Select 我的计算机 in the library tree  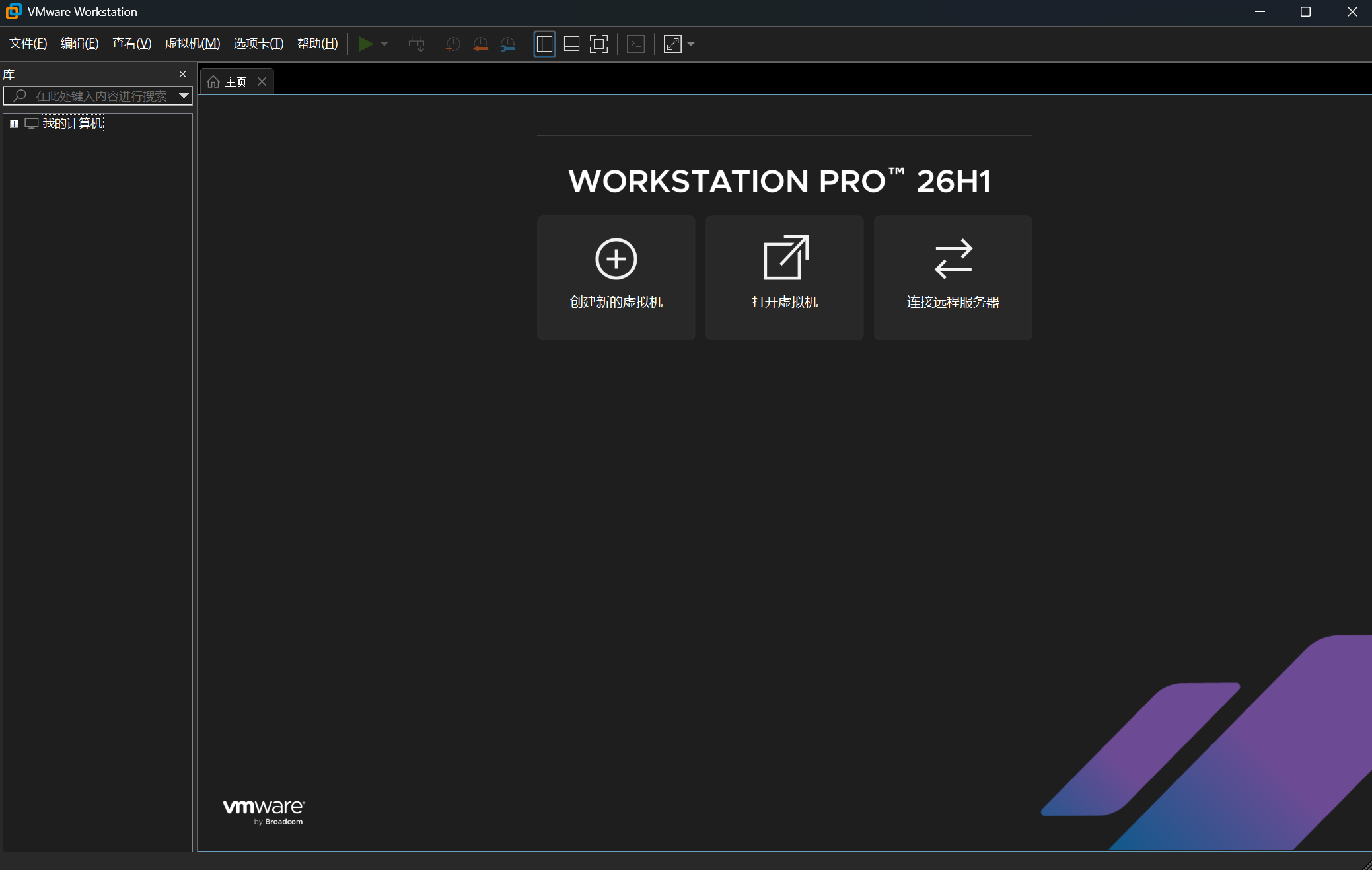pos(73,124)
